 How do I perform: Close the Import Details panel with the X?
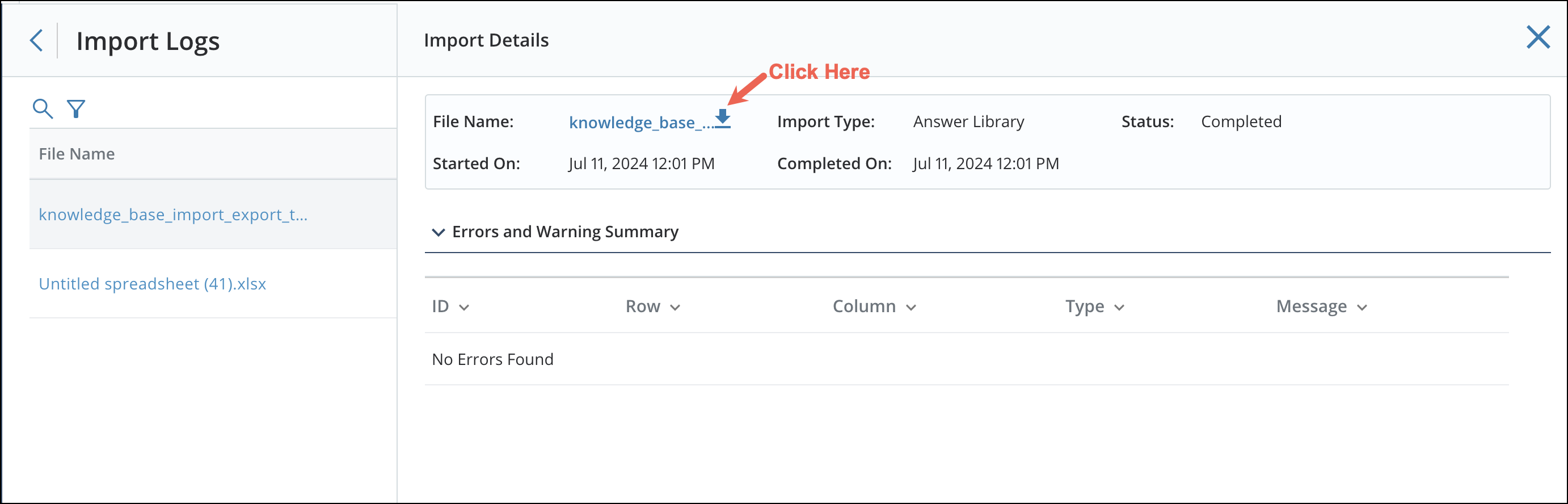point(1537,37)
